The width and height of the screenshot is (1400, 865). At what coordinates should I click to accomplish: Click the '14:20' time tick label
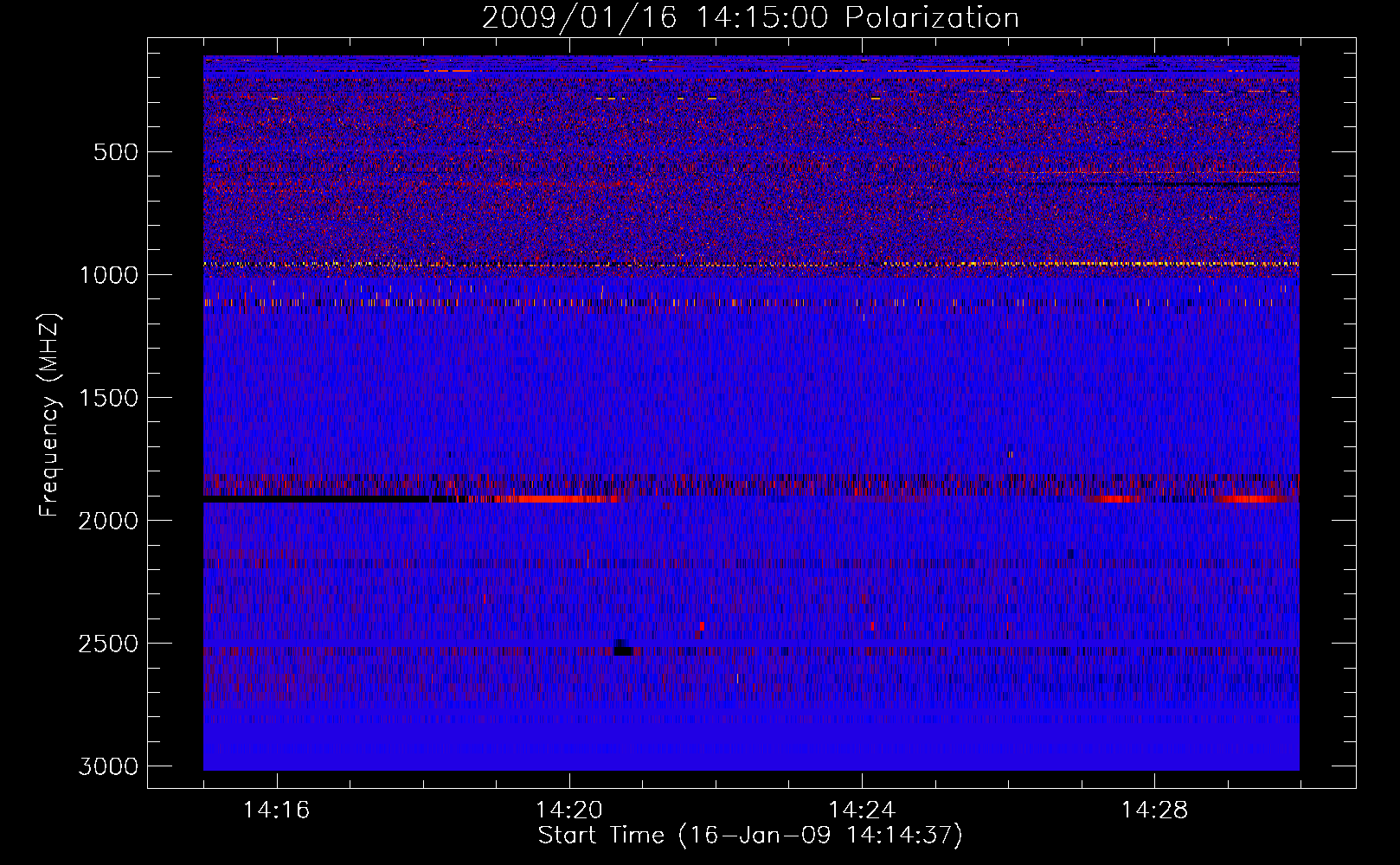click(568, 811)
